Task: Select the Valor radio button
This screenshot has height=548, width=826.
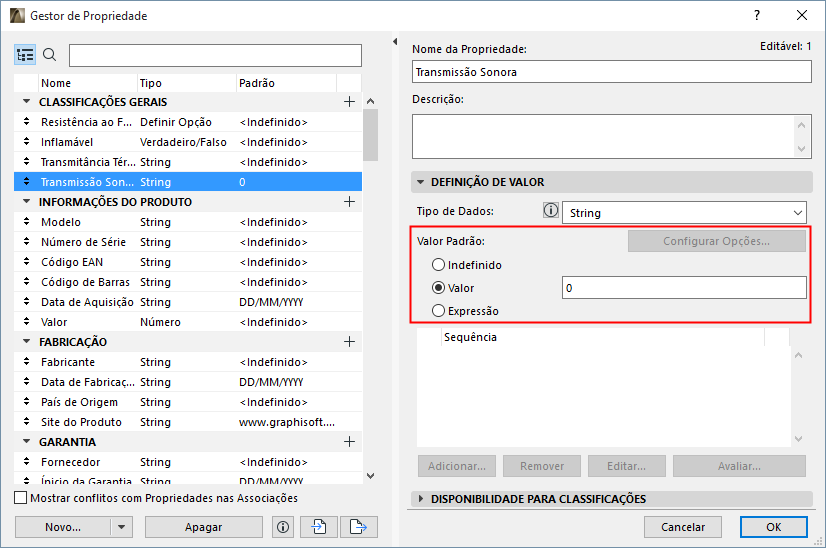Action: 438,288
